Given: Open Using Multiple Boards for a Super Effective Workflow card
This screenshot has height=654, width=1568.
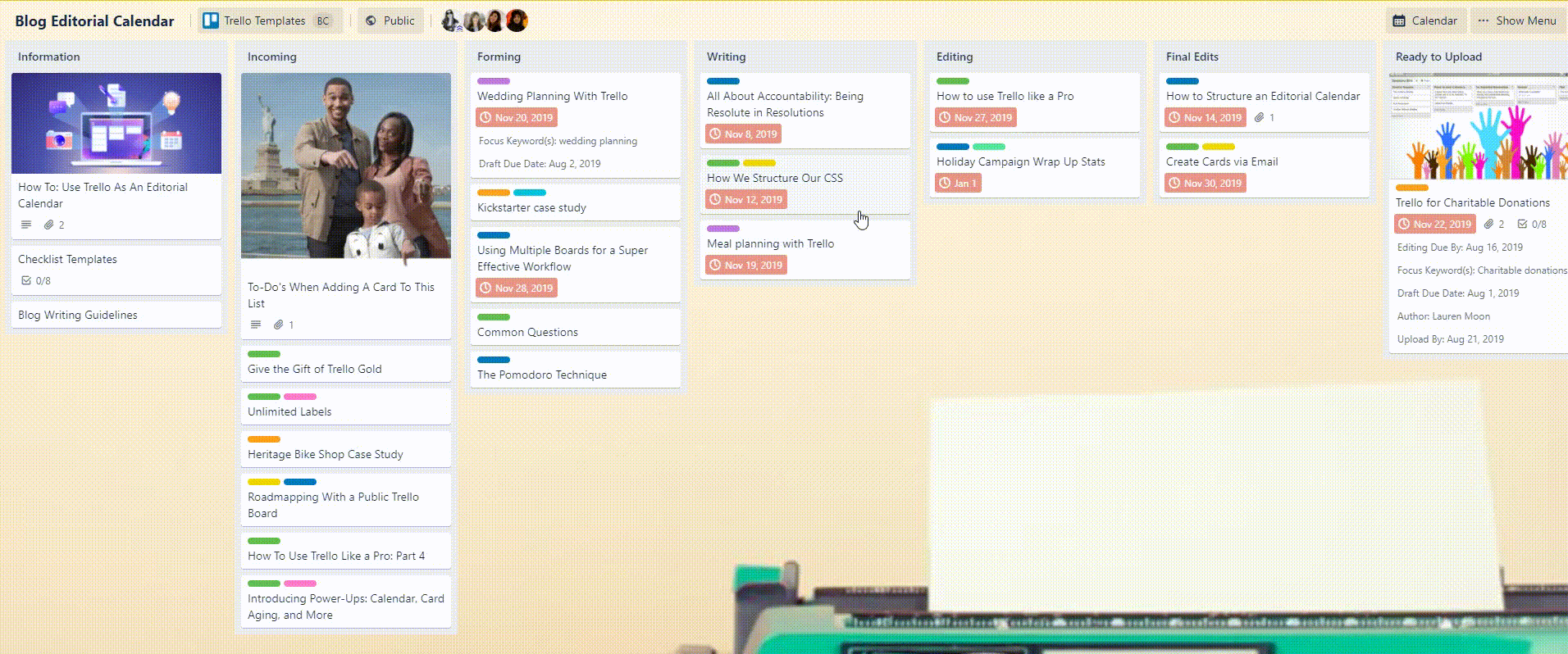Looking at the screenshot, I should [x=576, y=265].
